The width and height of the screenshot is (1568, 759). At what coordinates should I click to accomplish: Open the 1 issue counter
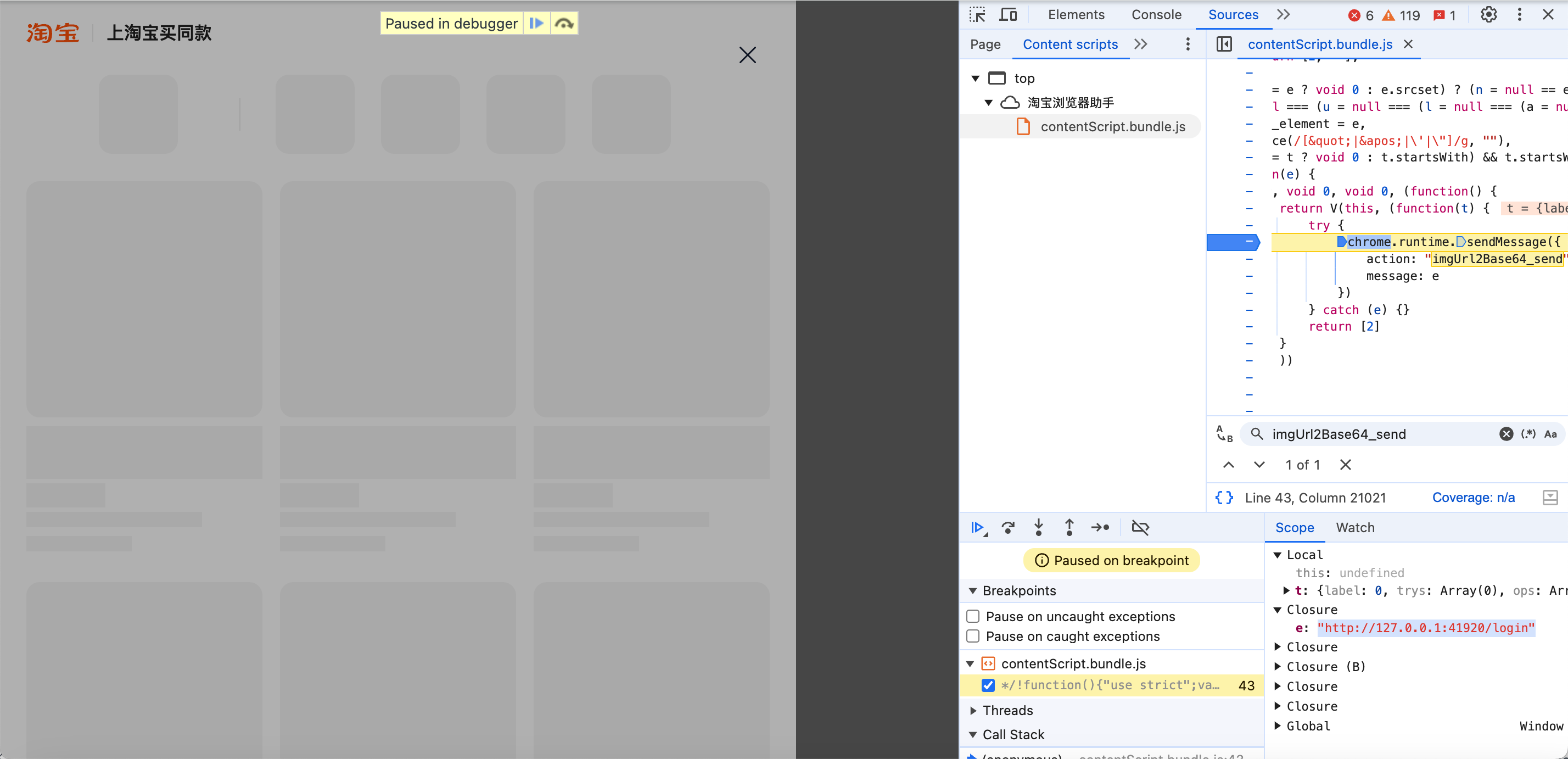coord(1444,15)
